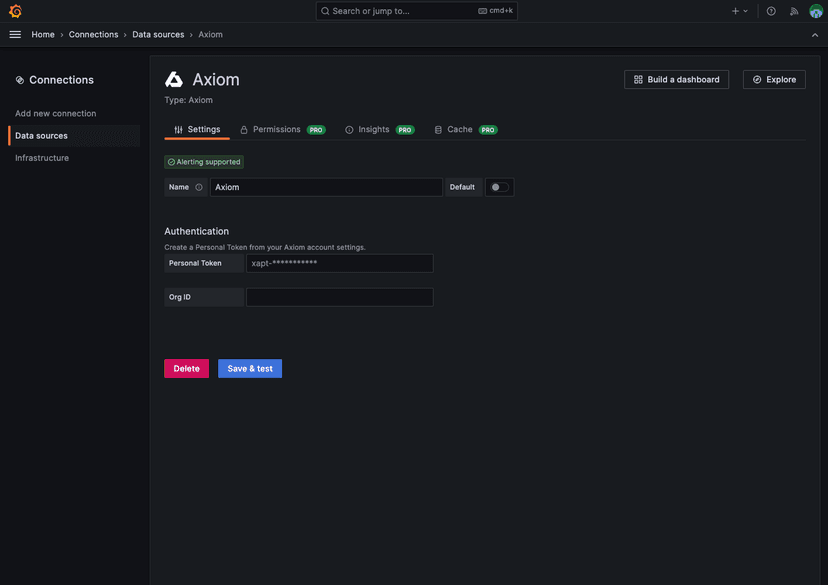Screen dimensions: 828x585
Task: Open Explore for this data source
Action: click(x=773, y=78)
